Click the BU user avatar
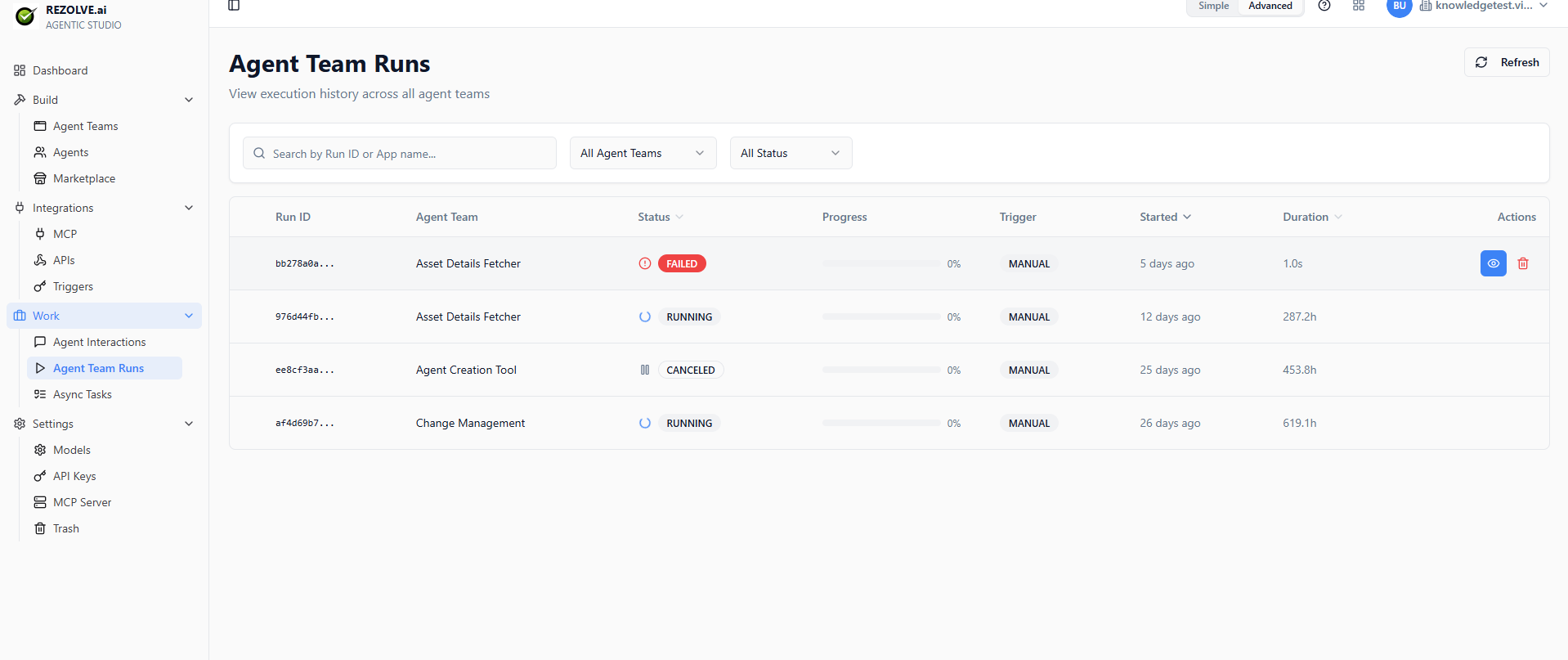Screen dimensions: 1568x660 (x=1400, y=7)
